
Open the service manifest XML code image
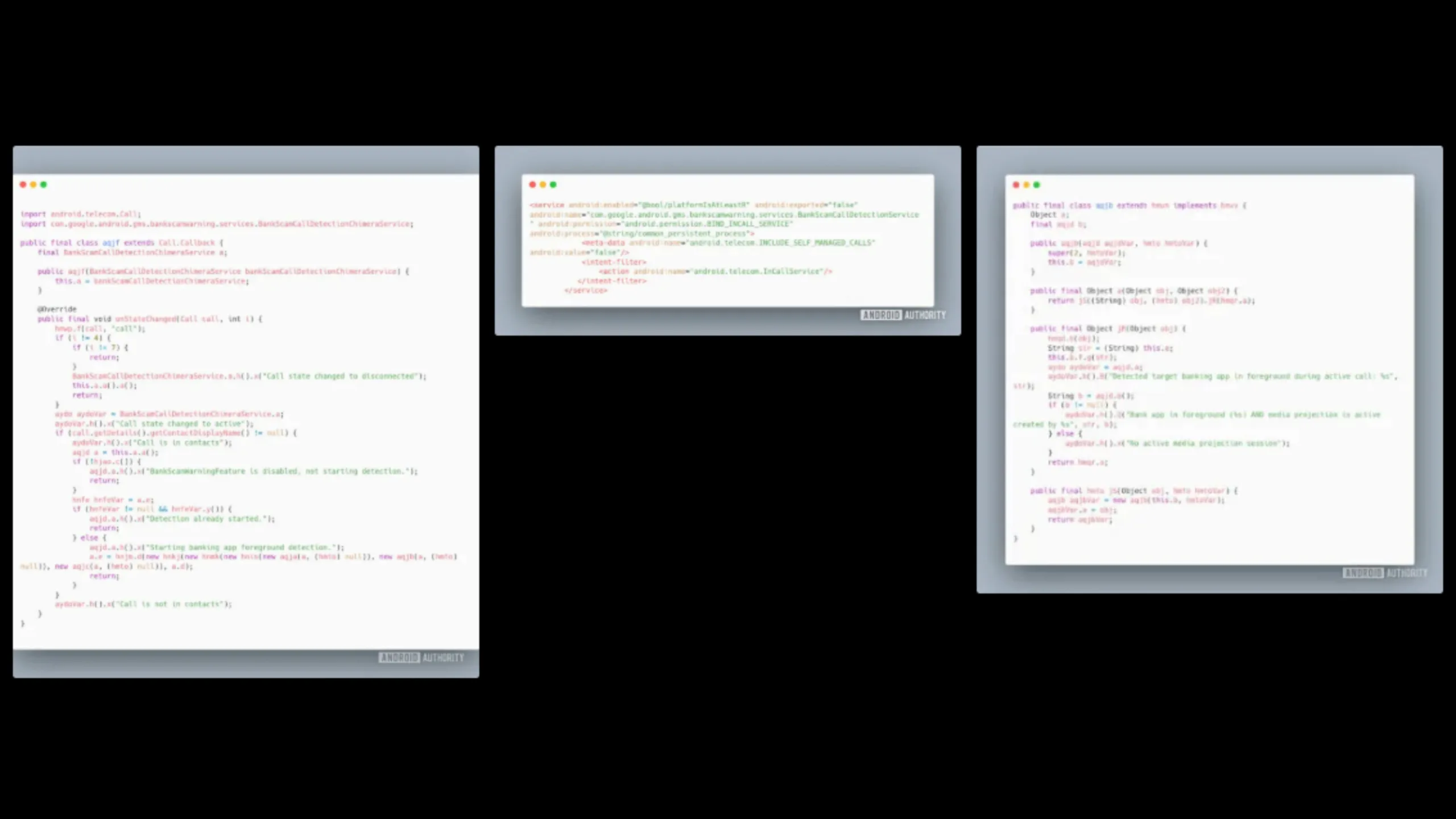point(728,241)
